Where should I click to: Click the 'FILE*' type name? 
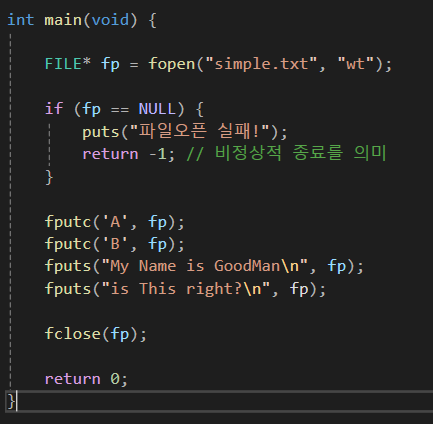(68, 64)
